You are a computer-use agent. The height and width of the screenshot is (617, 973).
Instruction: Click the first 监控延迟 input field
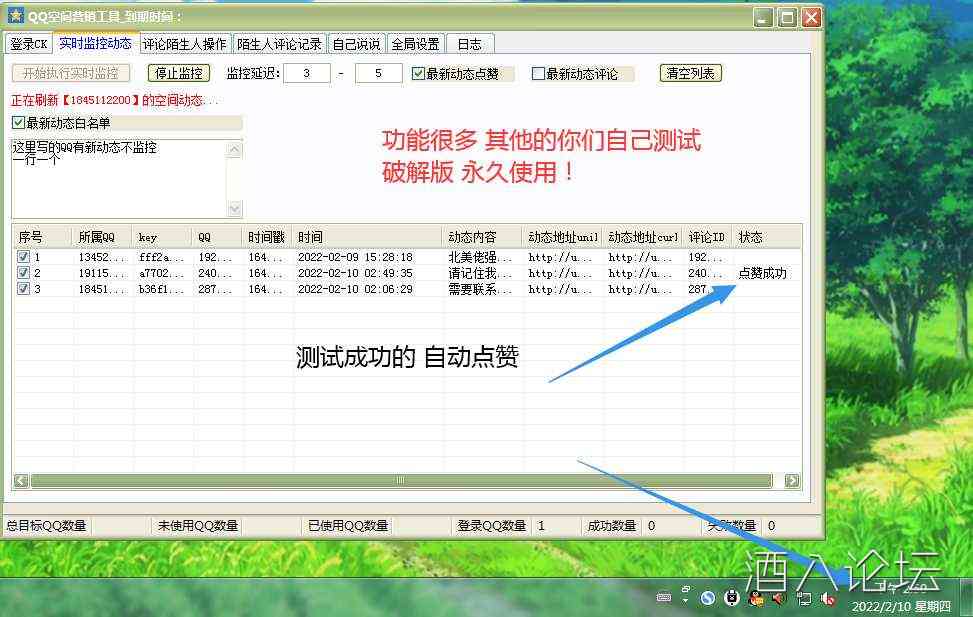click(x=306, y=73)
